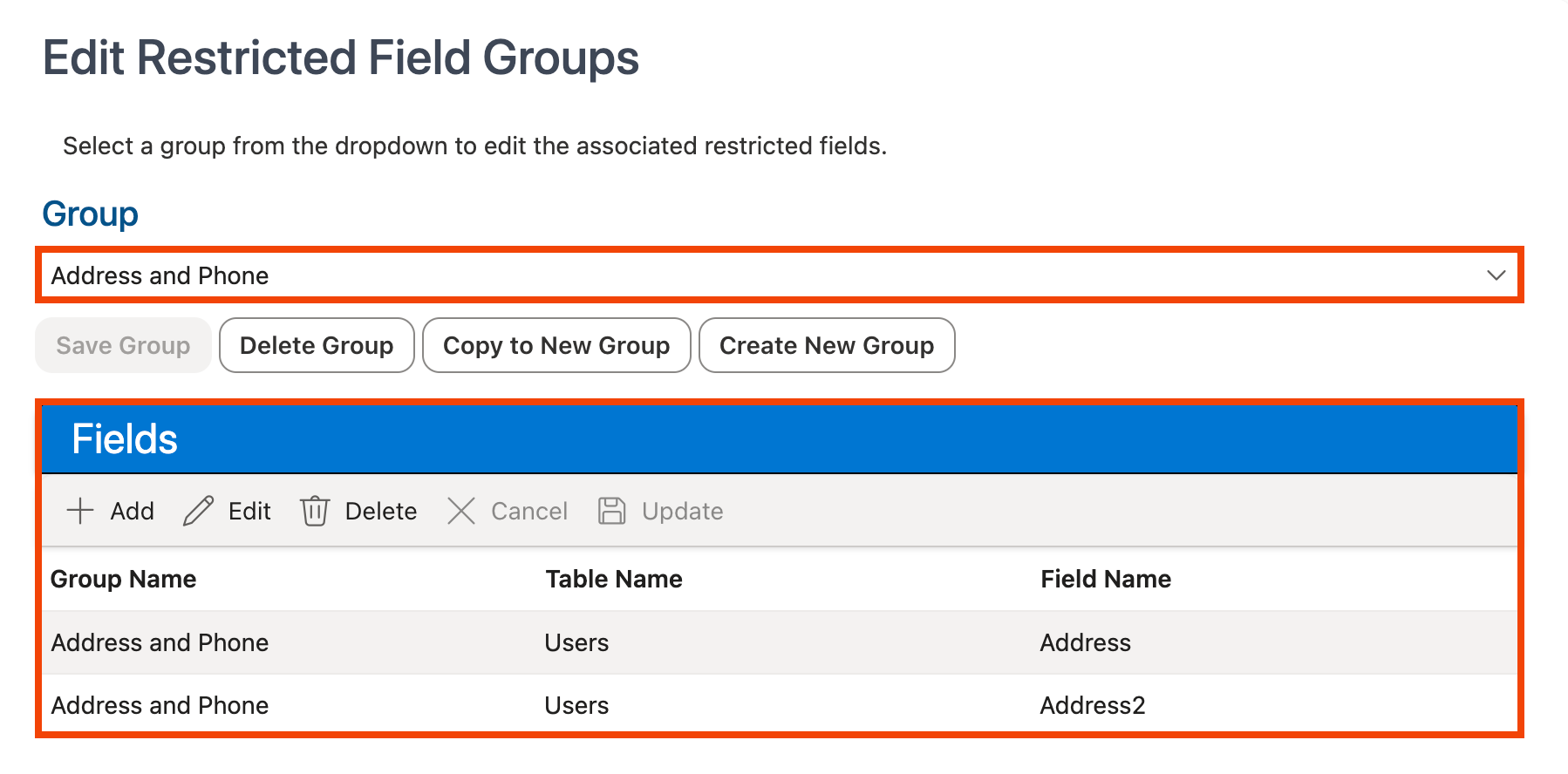
Task: Select the row with Address field name
Action: click(x=1085, y=643)
